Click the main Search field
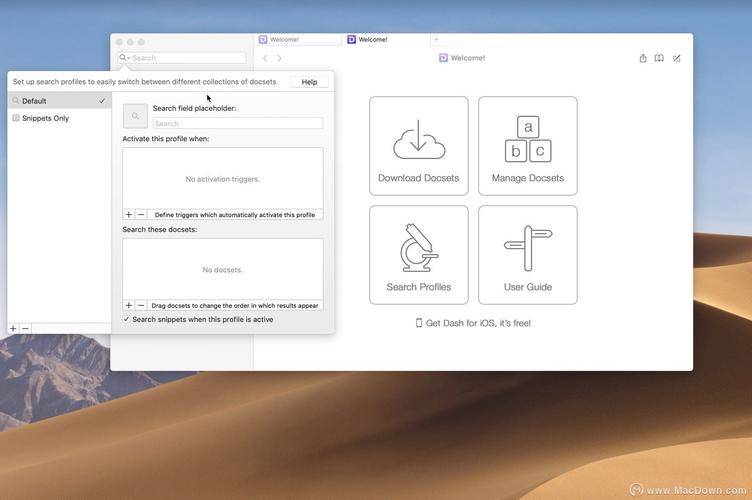The height and width of the screenshot is (500, 752). (182, 58)
